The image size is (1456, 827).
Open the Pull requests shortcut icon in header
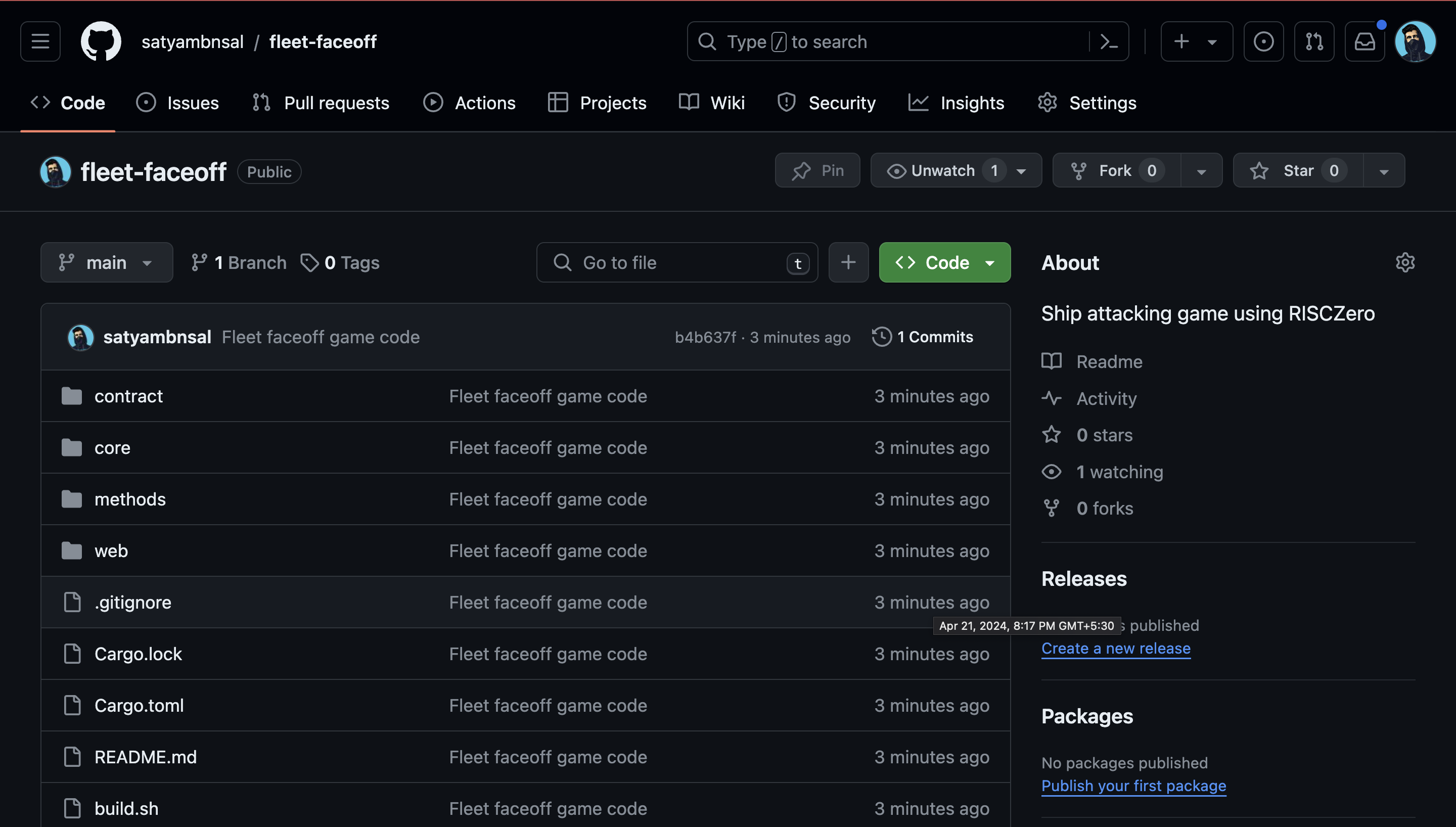tap(1314, 41)
